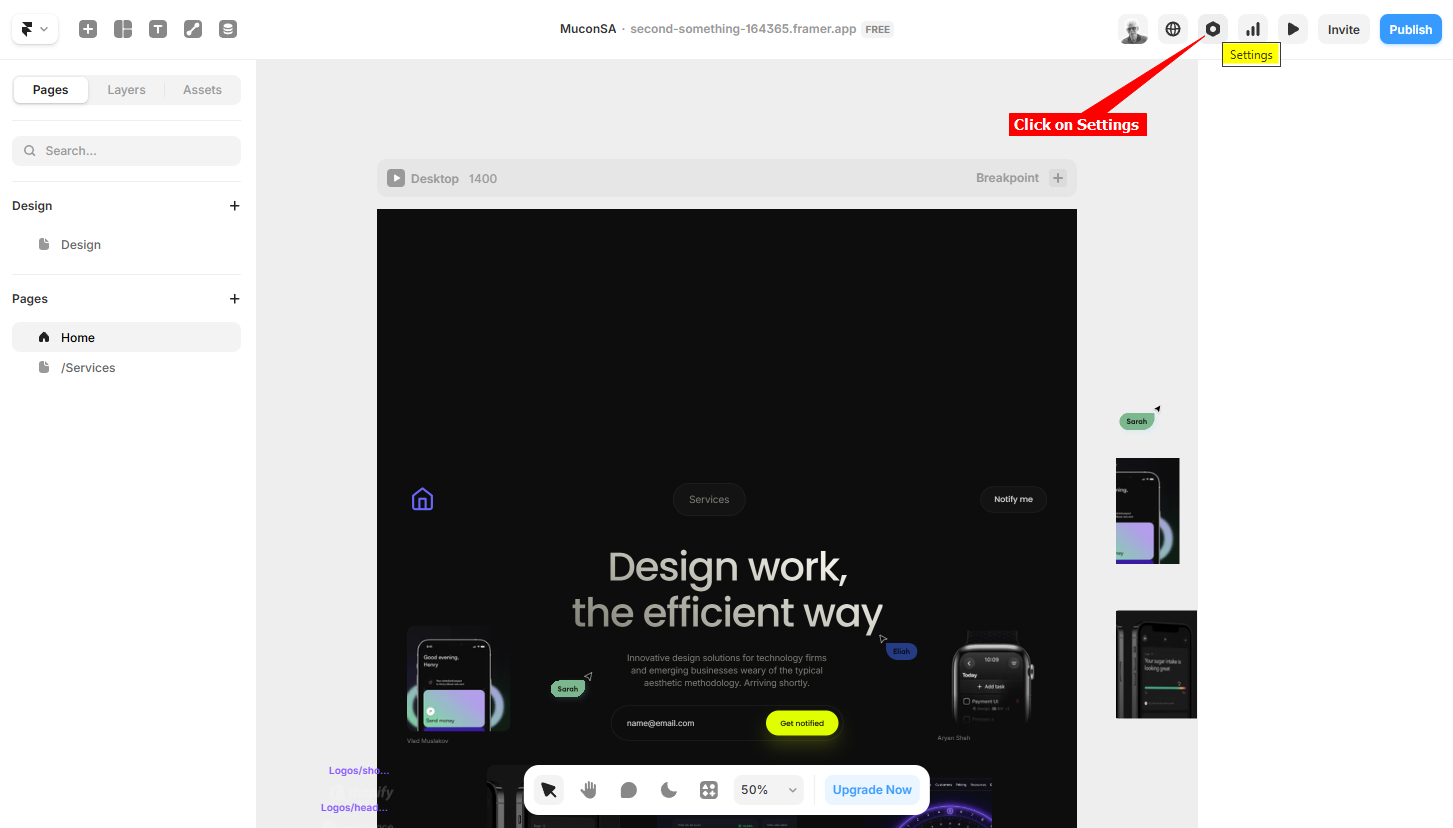Select the Text tool
Image resolution: width=1453 pixels, height=828 pixels.
pyautogui.click(x=158, y=29)
